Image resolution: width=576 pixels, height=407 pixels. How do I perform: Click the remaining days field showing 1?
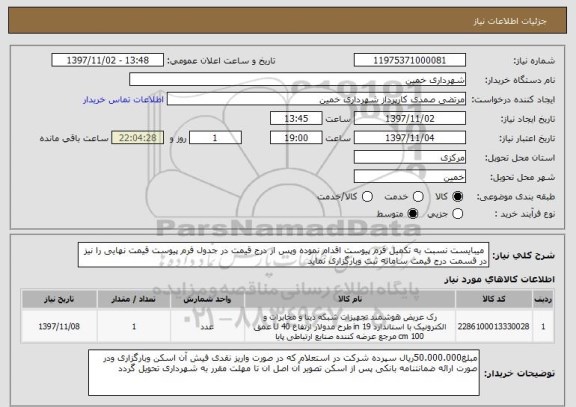[215, 138]
